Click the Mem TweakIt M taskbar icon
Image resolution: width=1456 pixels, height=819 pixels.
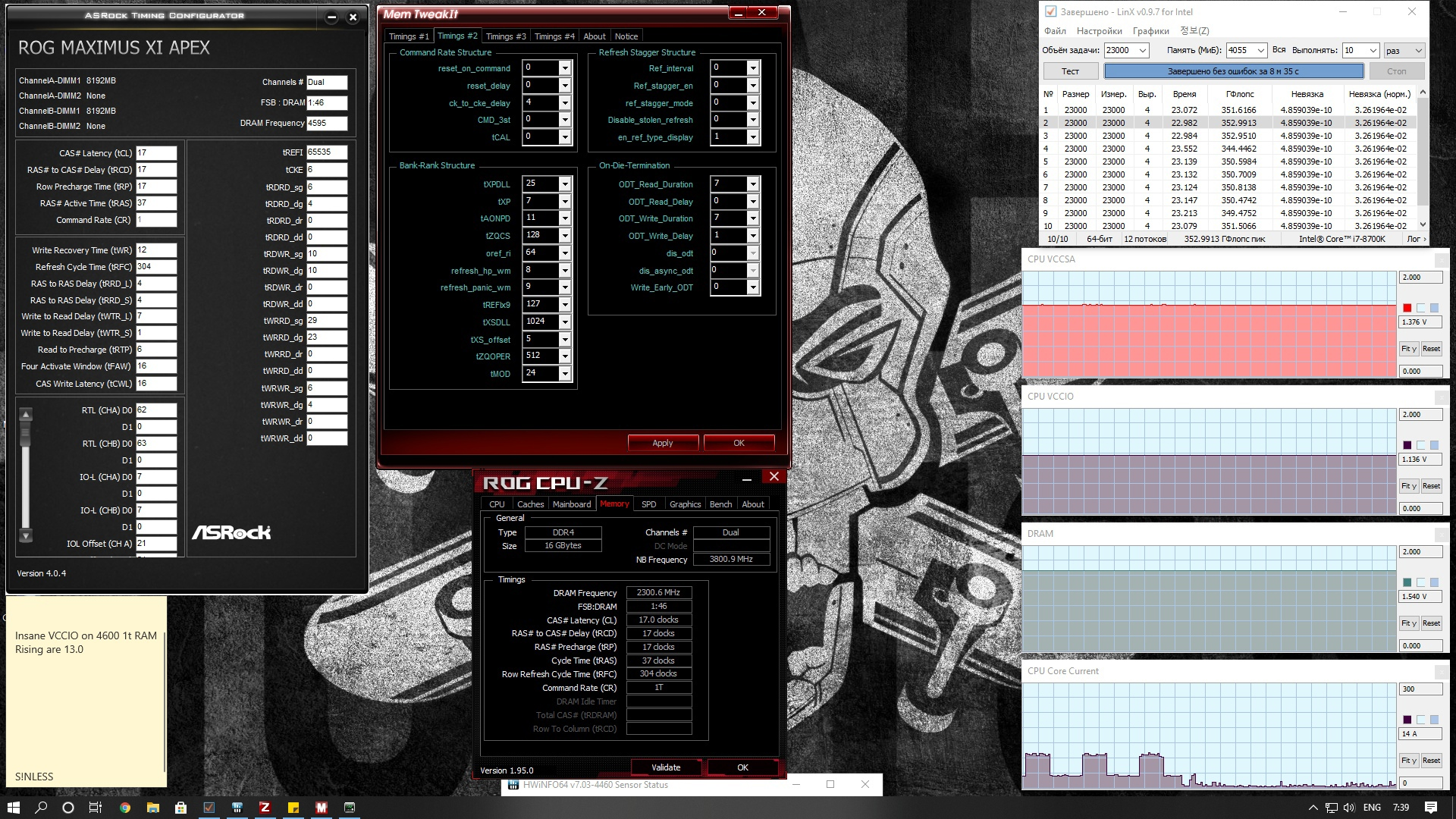coord(321,808)
